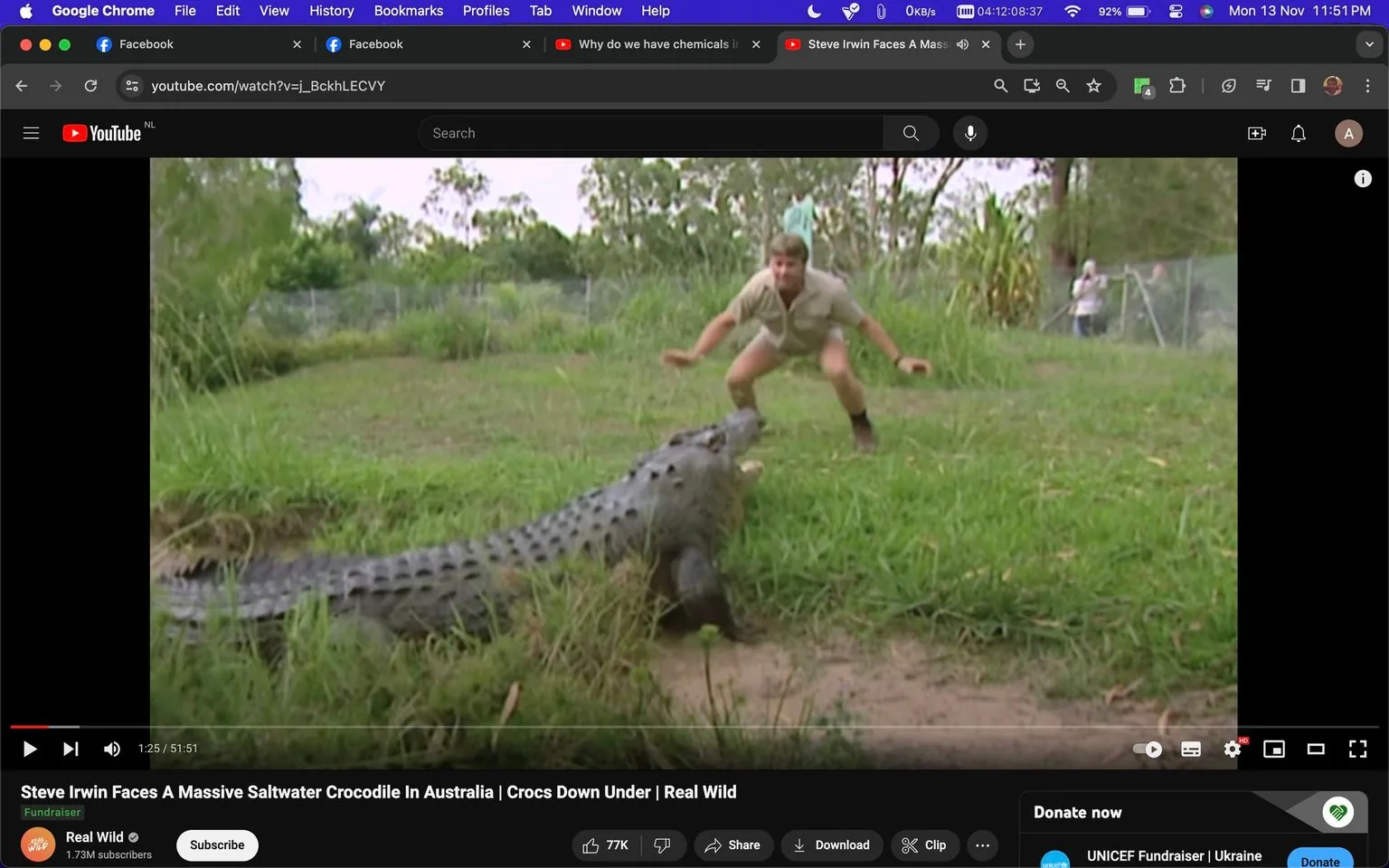1389x868 pixels.
Task: Click Donate for the UNICEF Ukraine fundraiser
Action: click(x=1319, y=861)
